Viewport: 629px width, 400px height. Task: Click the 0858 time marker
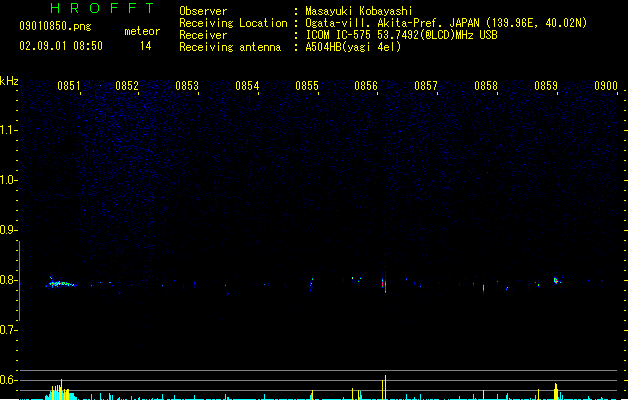486,86
